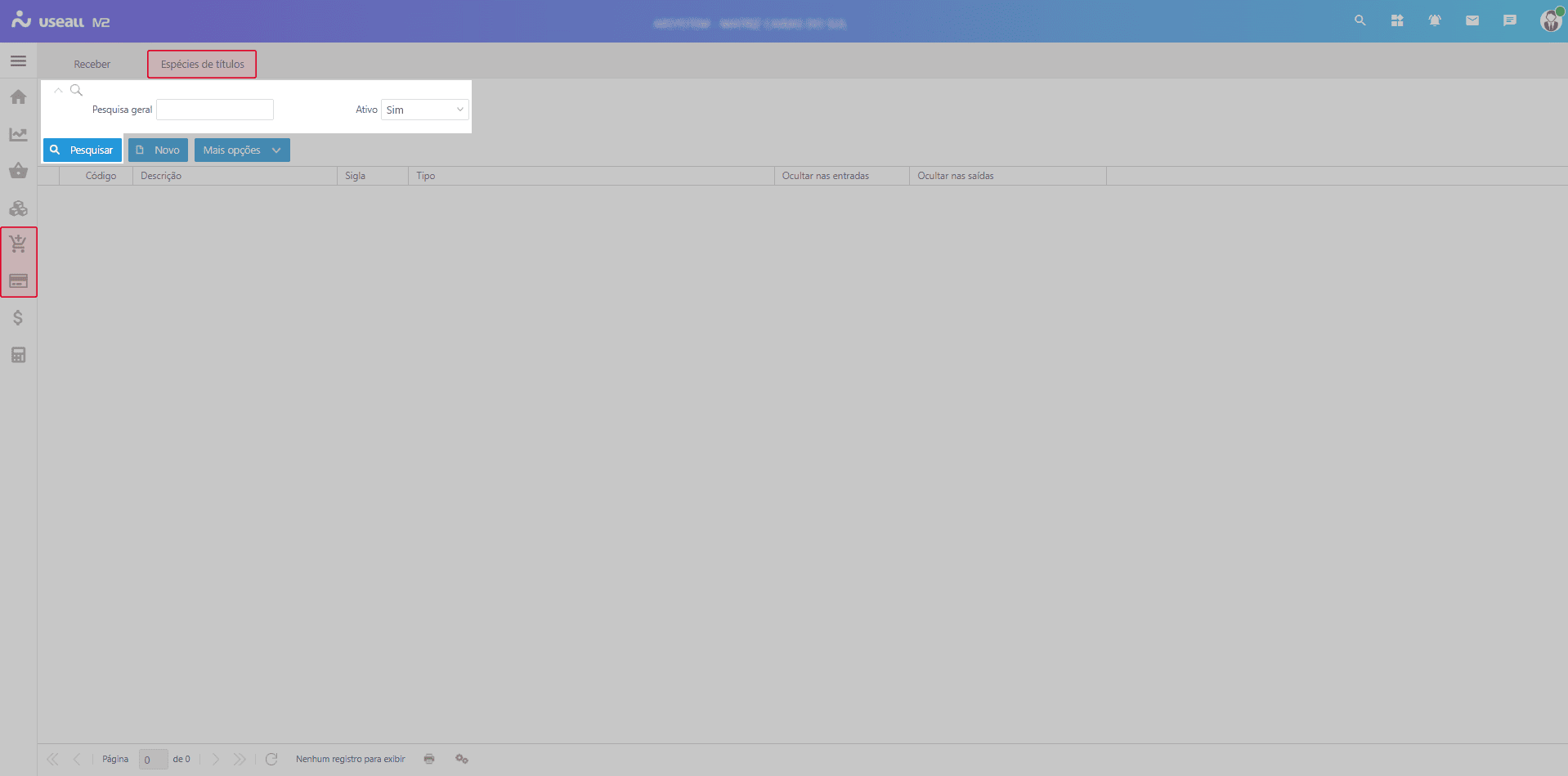Open the shopping basket sidebar icon
The image size is (1568, 776).
(18, 171)
